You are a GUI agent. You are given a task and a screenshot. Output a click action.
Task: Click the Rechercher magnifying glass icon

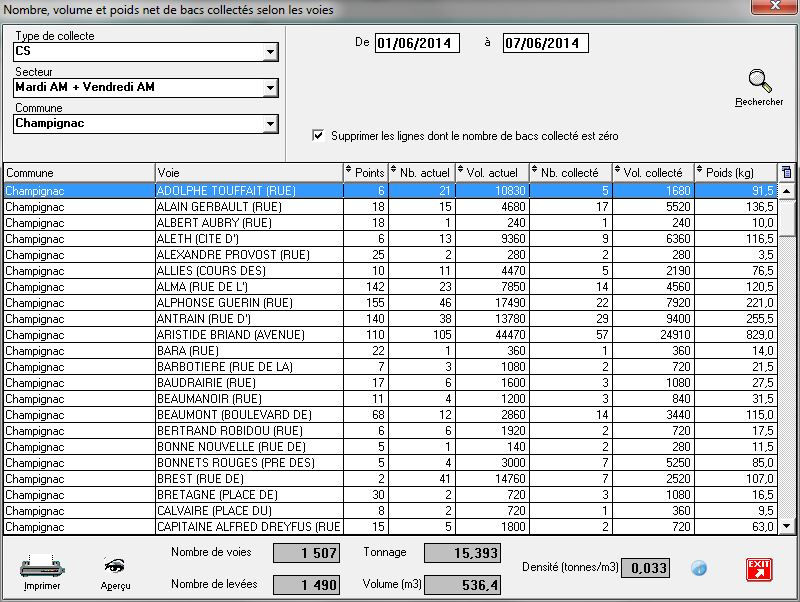pos(759,81)
